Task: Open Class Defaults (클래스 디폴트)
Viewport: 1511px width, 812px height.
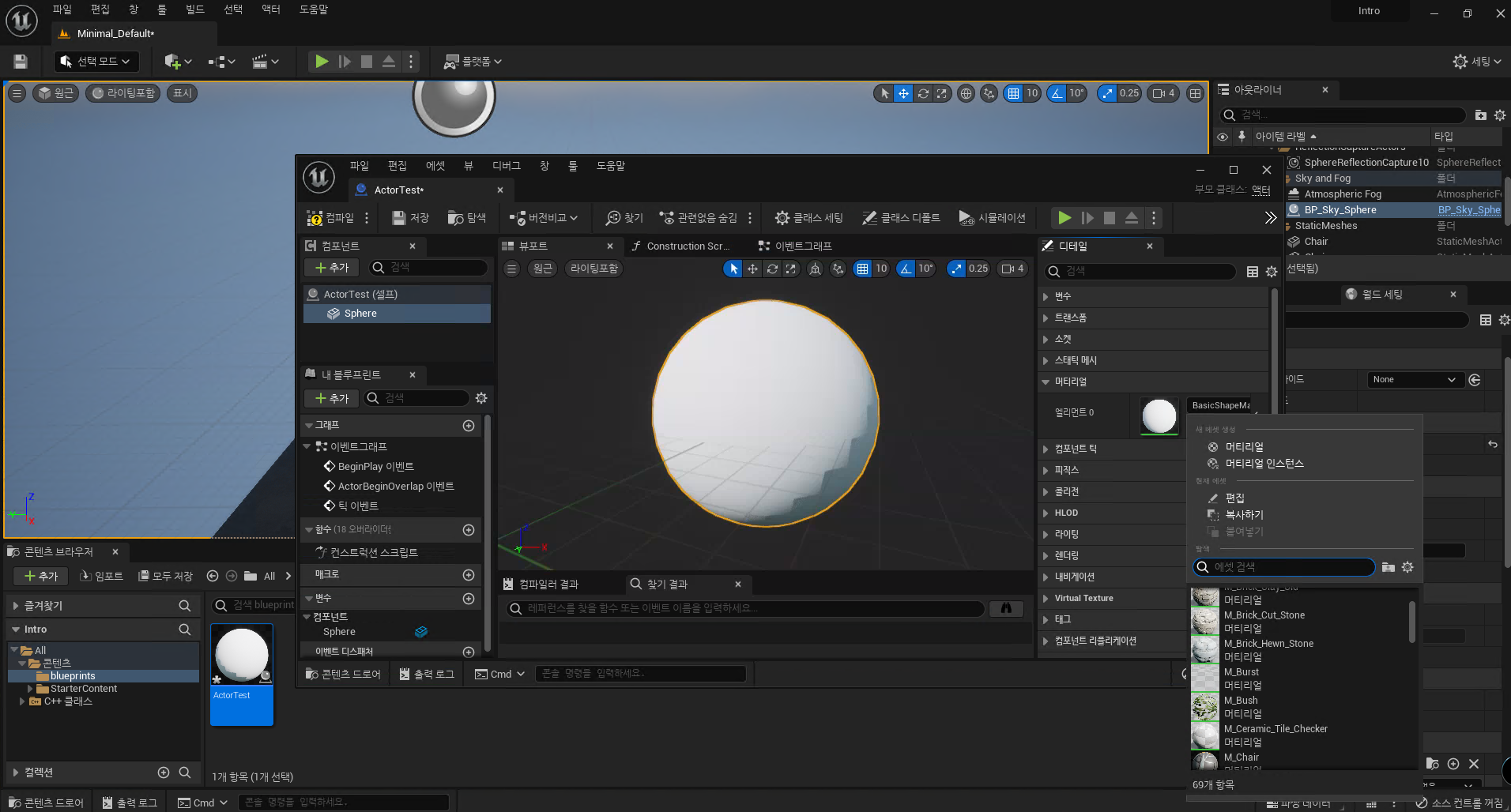Action: pyautogui.click(x=901, y=218)
